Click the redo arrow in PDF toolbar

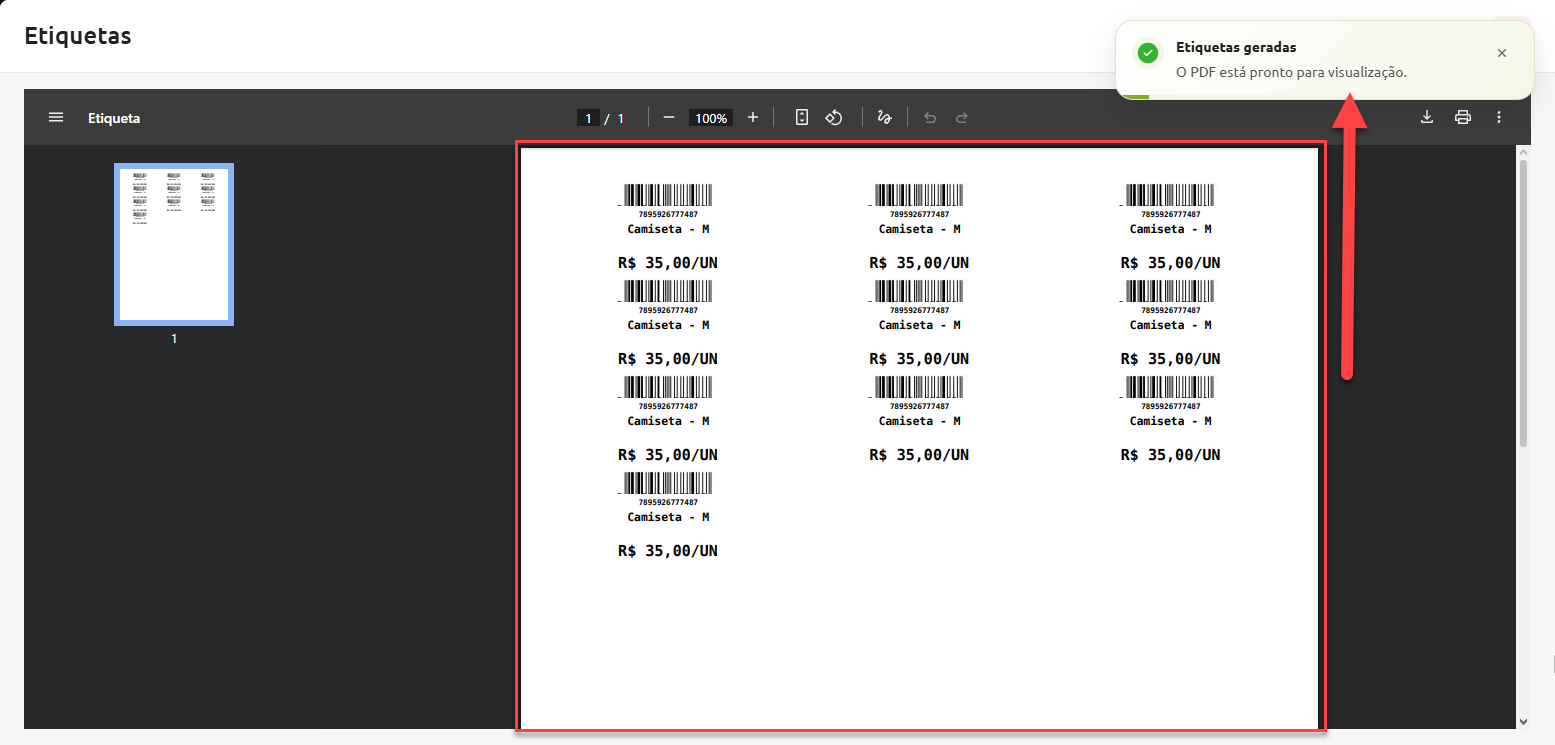click(962, 118)
